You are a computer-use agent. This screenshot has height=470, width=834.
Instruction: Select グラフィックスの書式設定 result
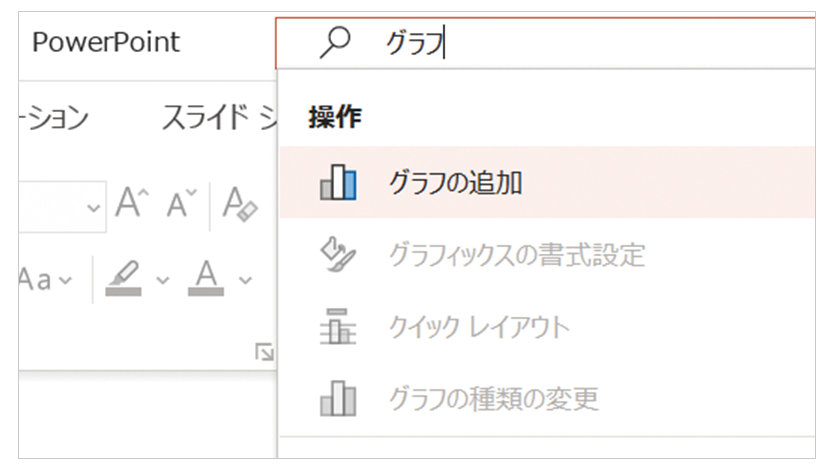(547, 255)
